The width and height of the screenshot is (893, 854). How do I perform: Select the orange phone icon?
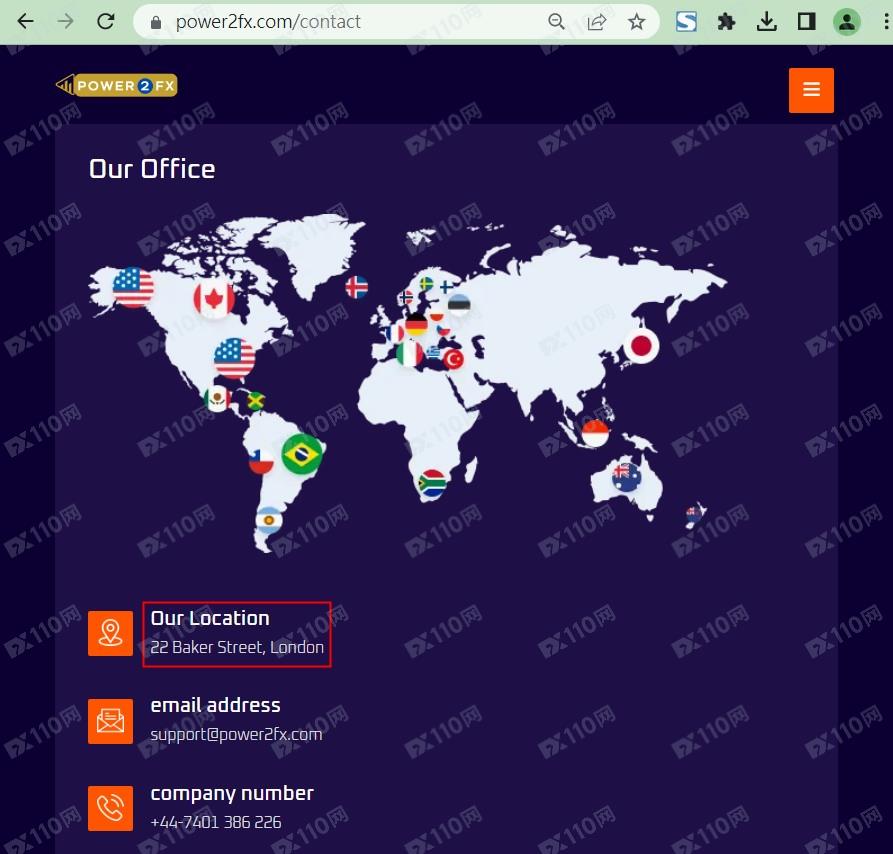pos(110,808)
